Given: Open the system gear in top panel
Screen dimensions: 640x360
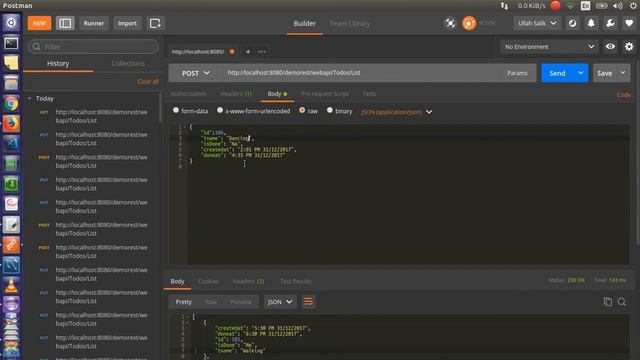Looking at the screenshot, I should [633, 5].
